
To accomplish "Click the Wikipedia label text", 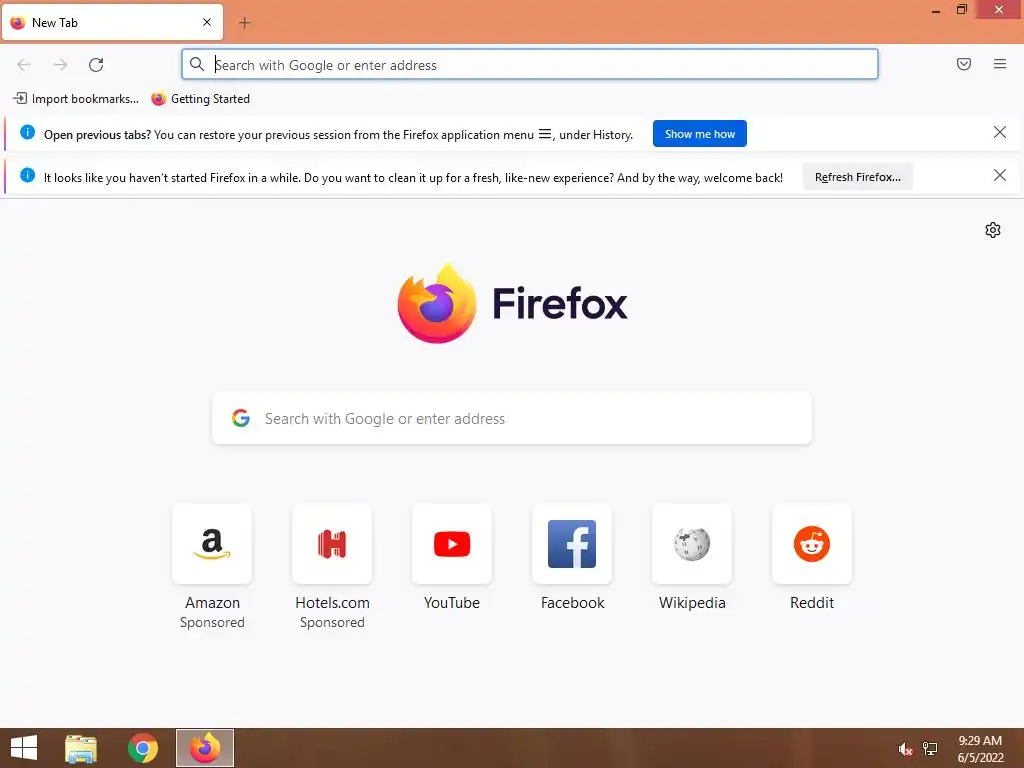I will coord(692,603).
